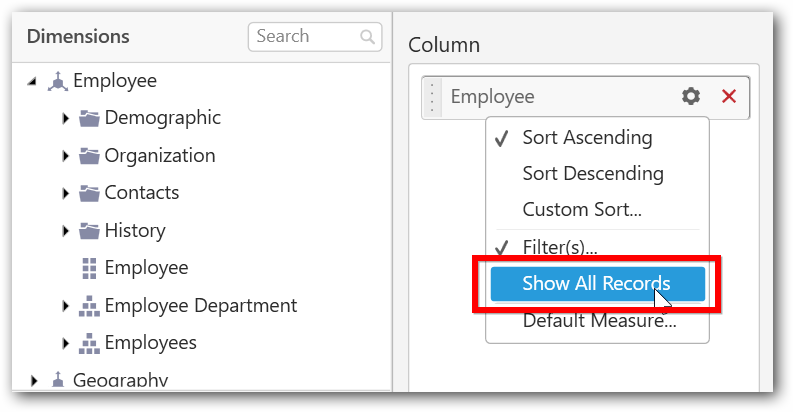793x412 pixels.
Task: Click the Employee attribute grid icon
Action: (x=90, y=268)
